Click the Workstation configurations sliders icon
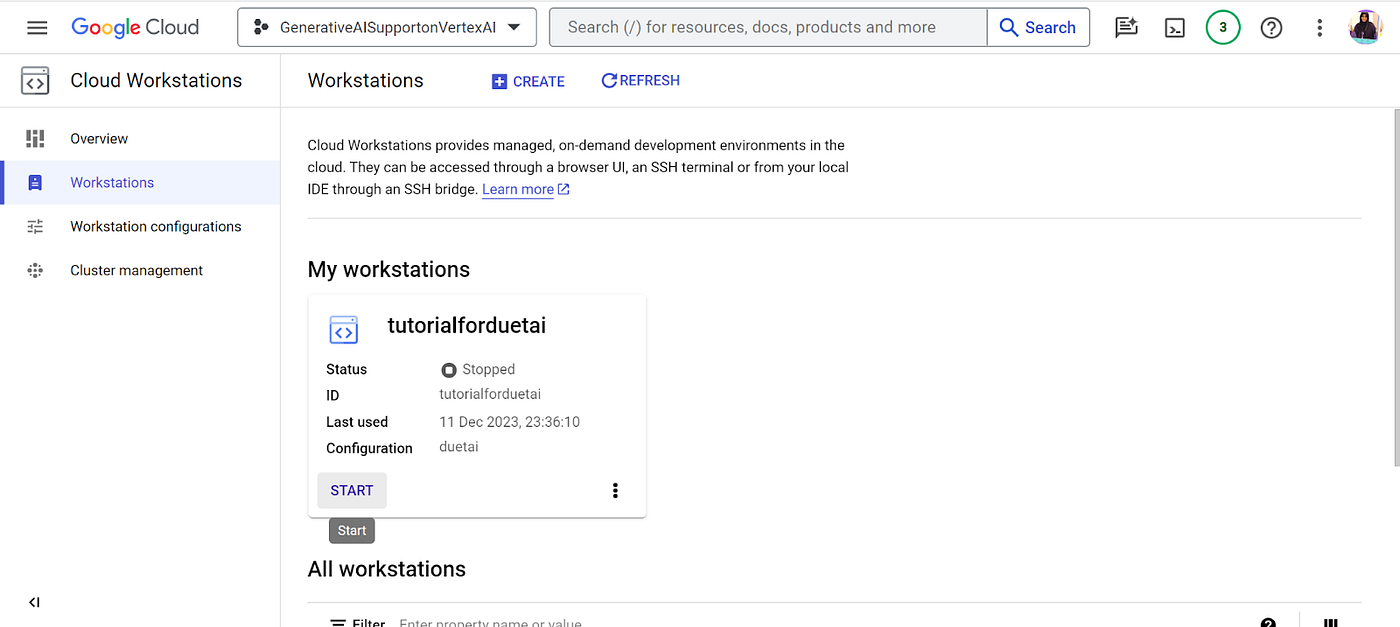This screenshot has width=1400, height=627. coord(35,227)
